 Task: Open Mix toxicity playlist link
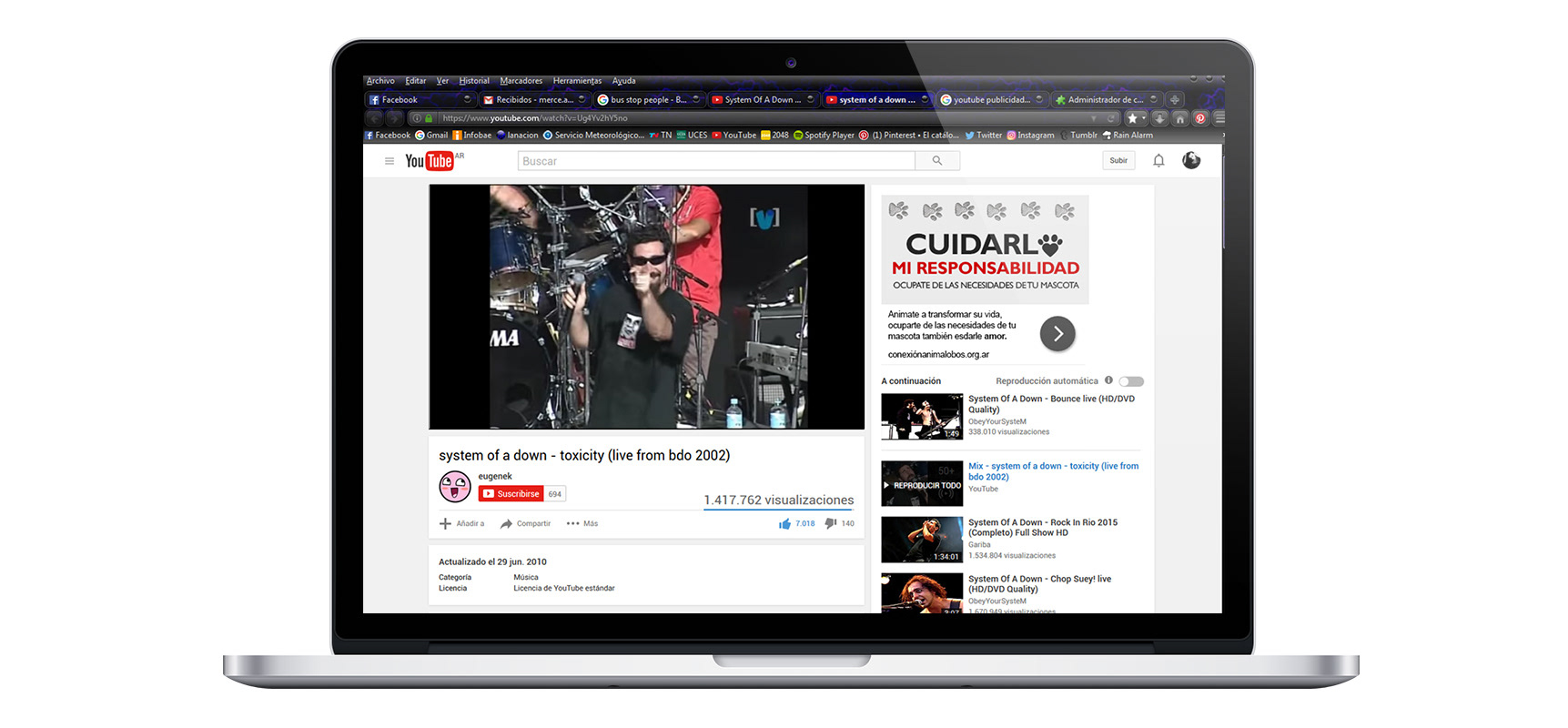(1053, 471)
